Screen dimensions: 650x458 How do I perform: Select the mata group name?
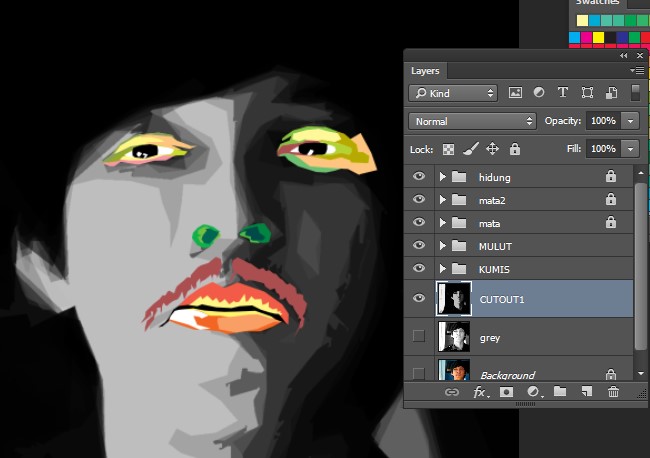pyautogui.click(x=489, y=224)
